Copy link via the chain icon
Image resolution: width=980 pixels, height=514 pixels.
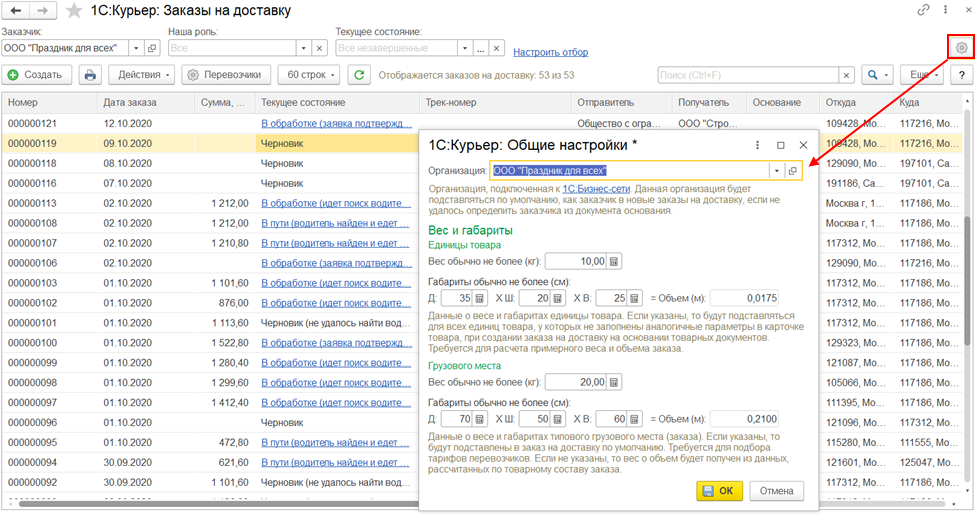[x=923, y=10]
